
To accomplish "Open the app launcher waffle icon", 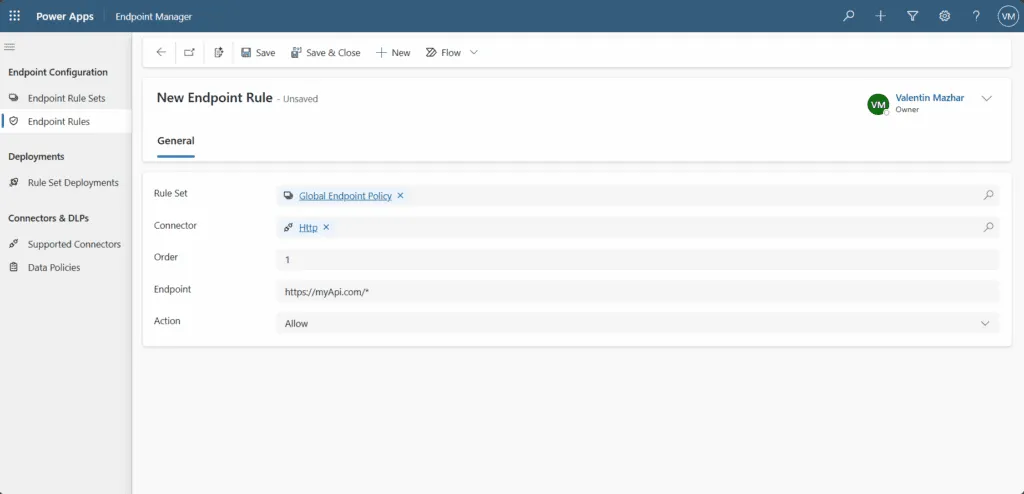I will click(14, 16).
